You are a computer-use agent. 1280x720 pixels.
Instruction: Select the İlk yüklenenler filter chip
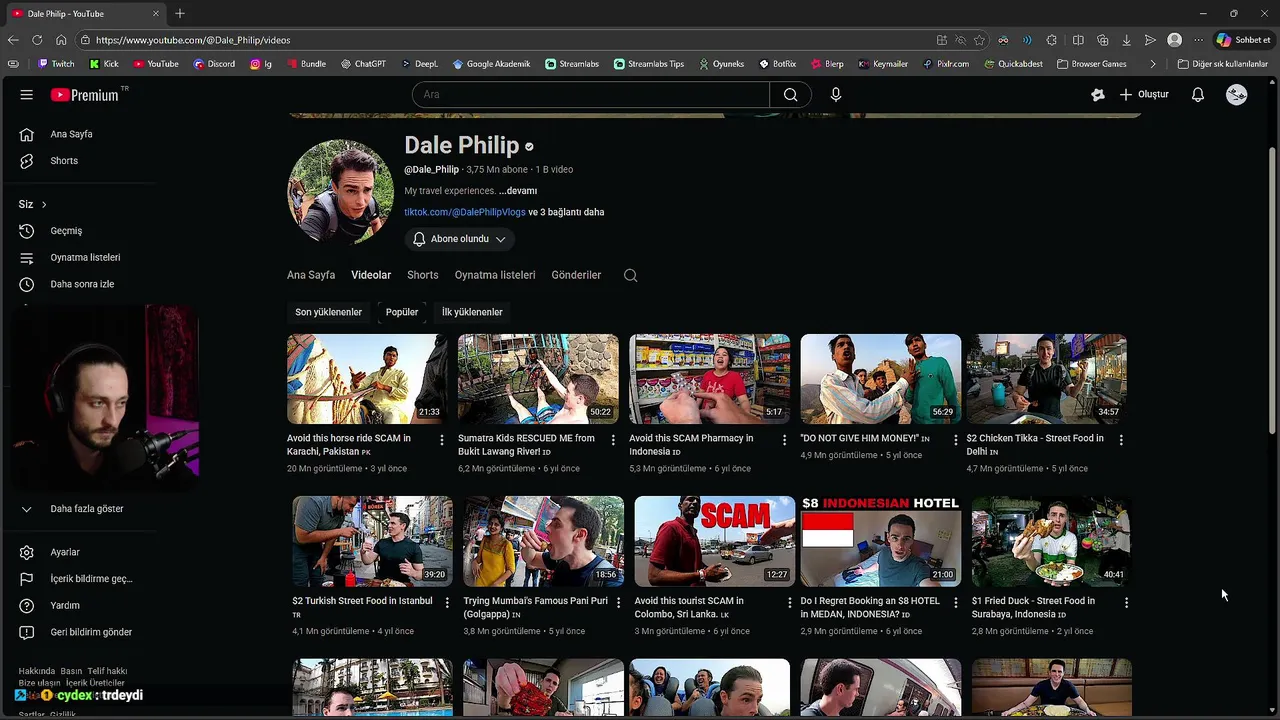(x=472, y=312)
